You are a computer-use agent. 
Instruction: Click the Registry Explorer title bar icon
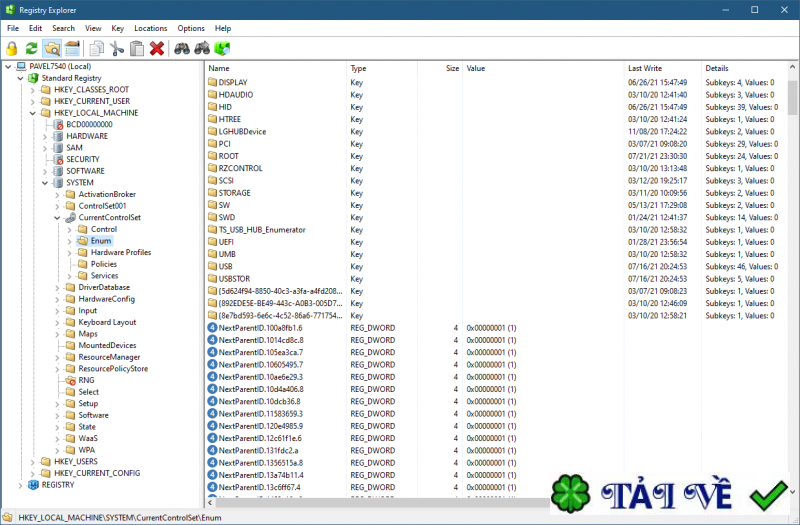tap(10, 10)
